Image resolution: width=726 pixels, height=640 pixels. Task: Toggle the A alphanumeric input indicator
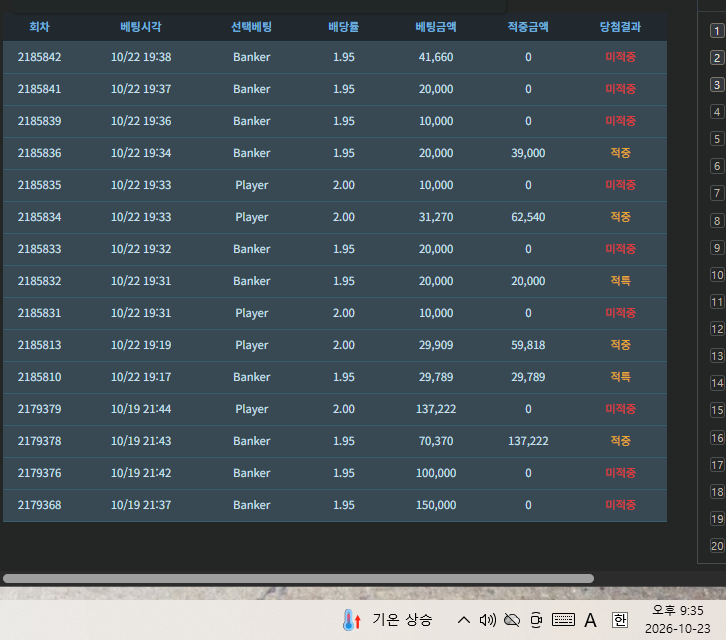pos(590,620)
